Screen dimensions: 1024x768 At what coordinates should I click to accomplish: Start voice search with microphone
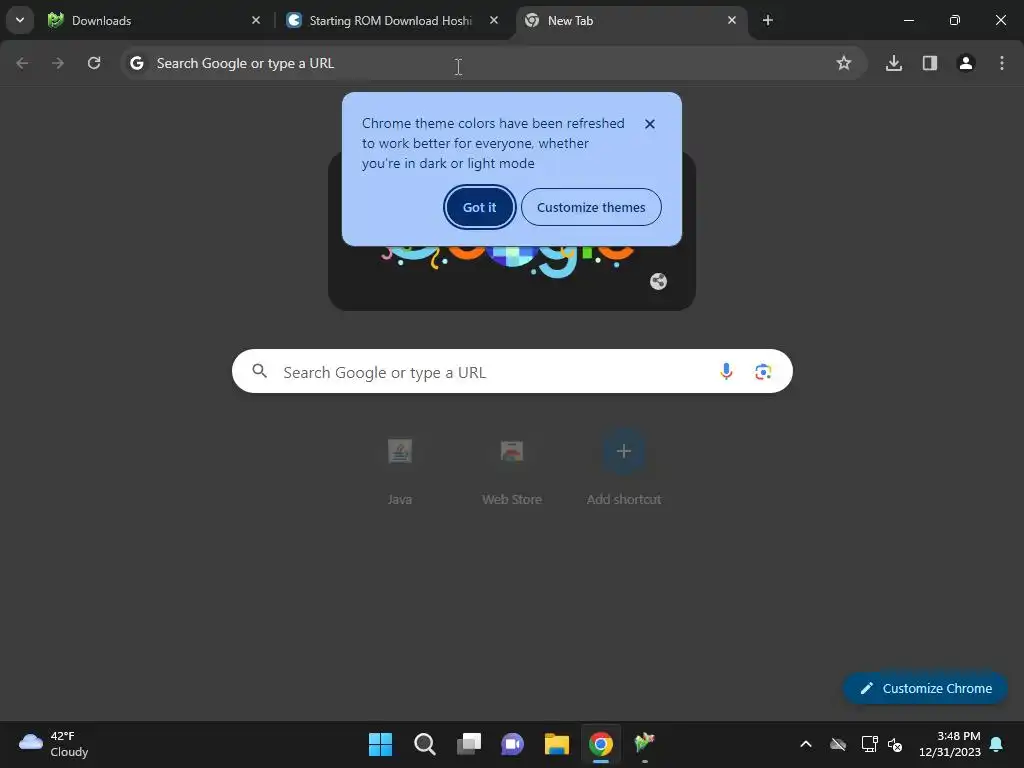726,372
